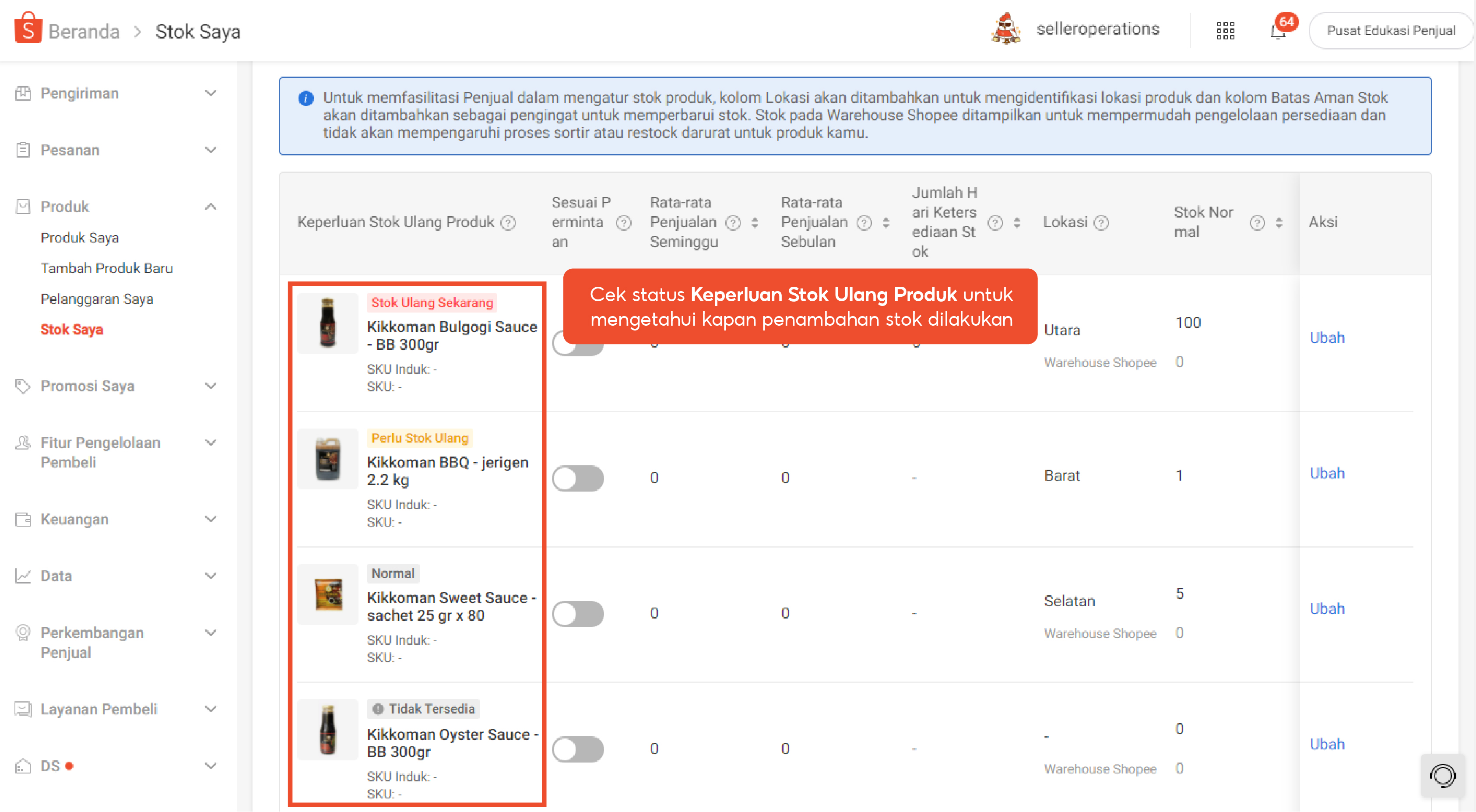Open help icon for Stok Normal

(1257, 222)
